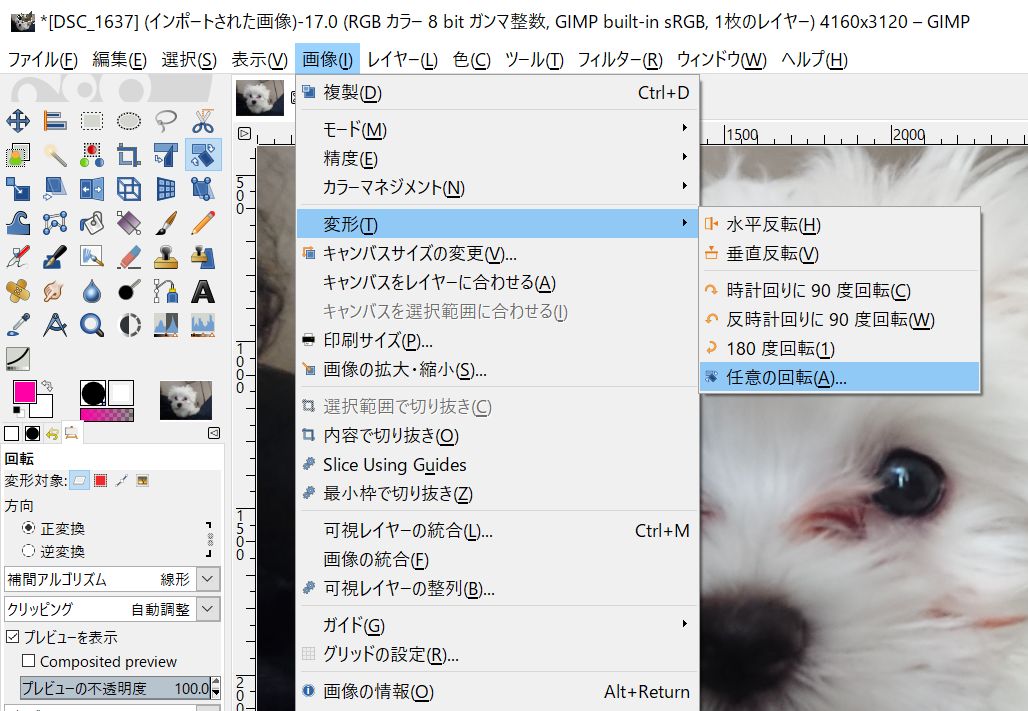This screenshot has width=1028, height=711.
Task: Select the Text tool
Action: (x=203, y=291)
